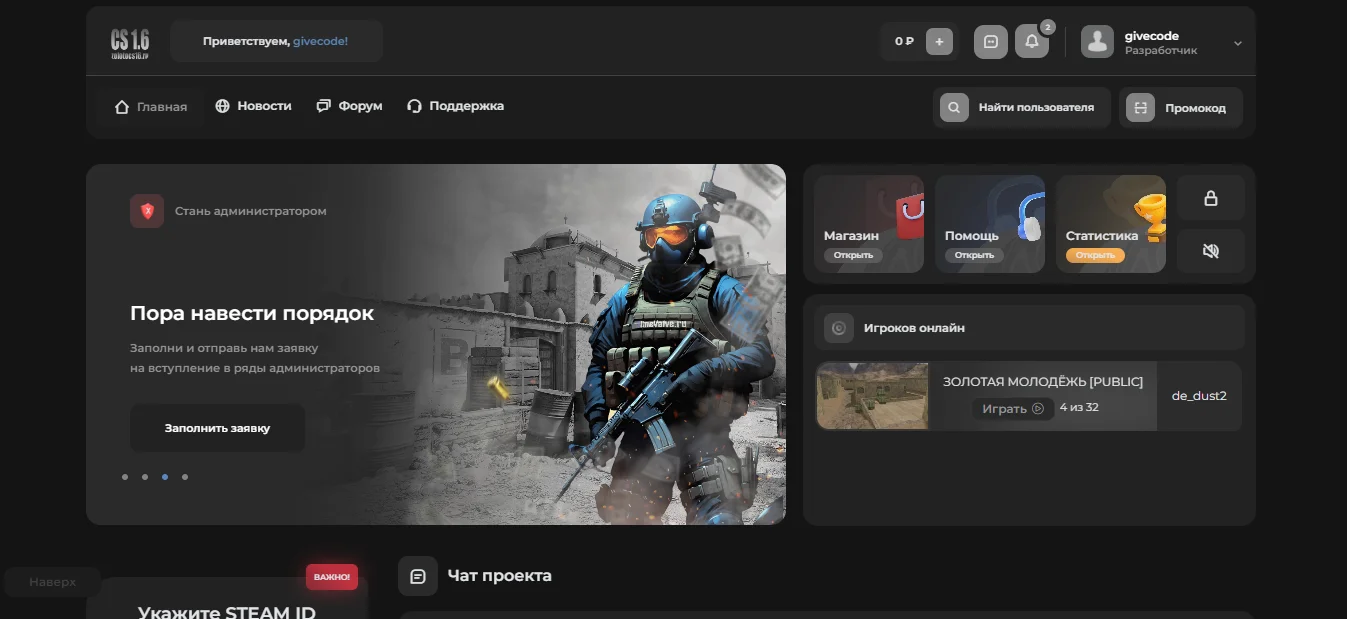Open the messages chat-bubble icon
Image resolution: width=1347 pixels, height=619 pixels.
[990, 42]
